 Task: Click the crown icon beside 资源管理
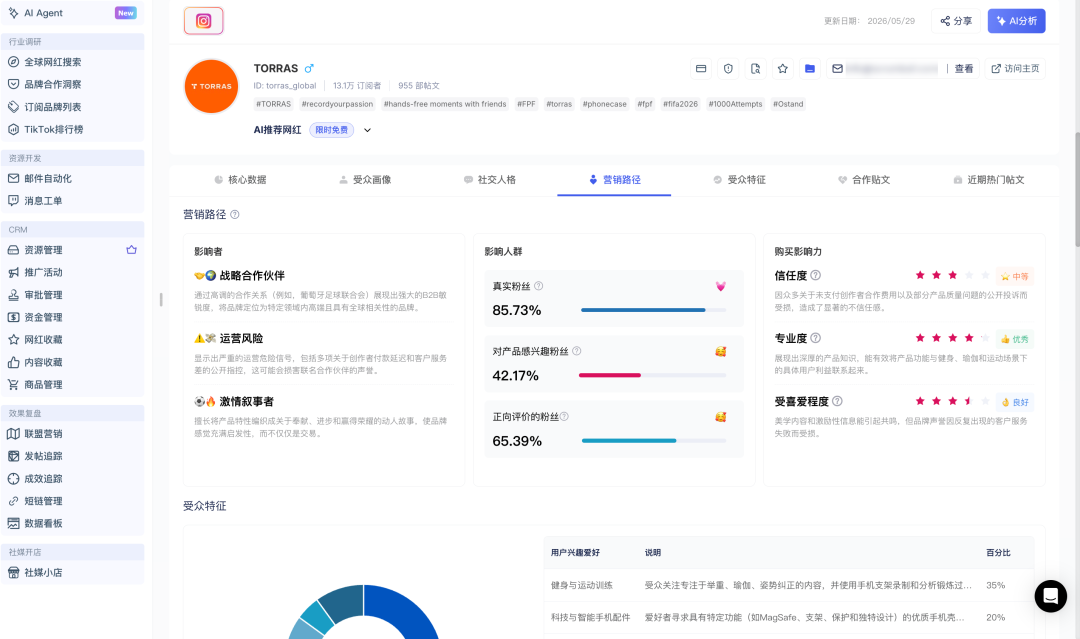coord(132,250)
